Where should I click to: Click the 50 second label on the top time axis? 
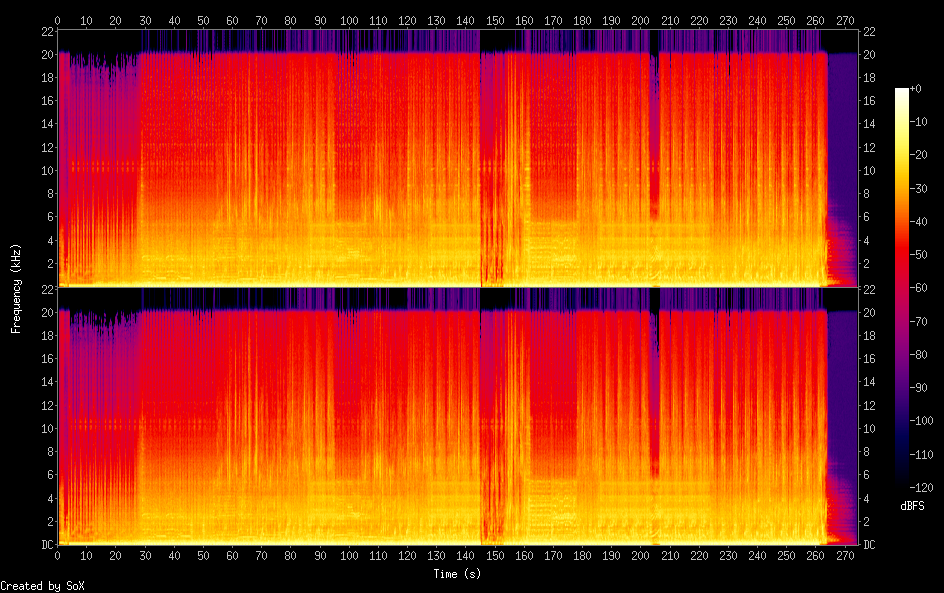[203, 20]
